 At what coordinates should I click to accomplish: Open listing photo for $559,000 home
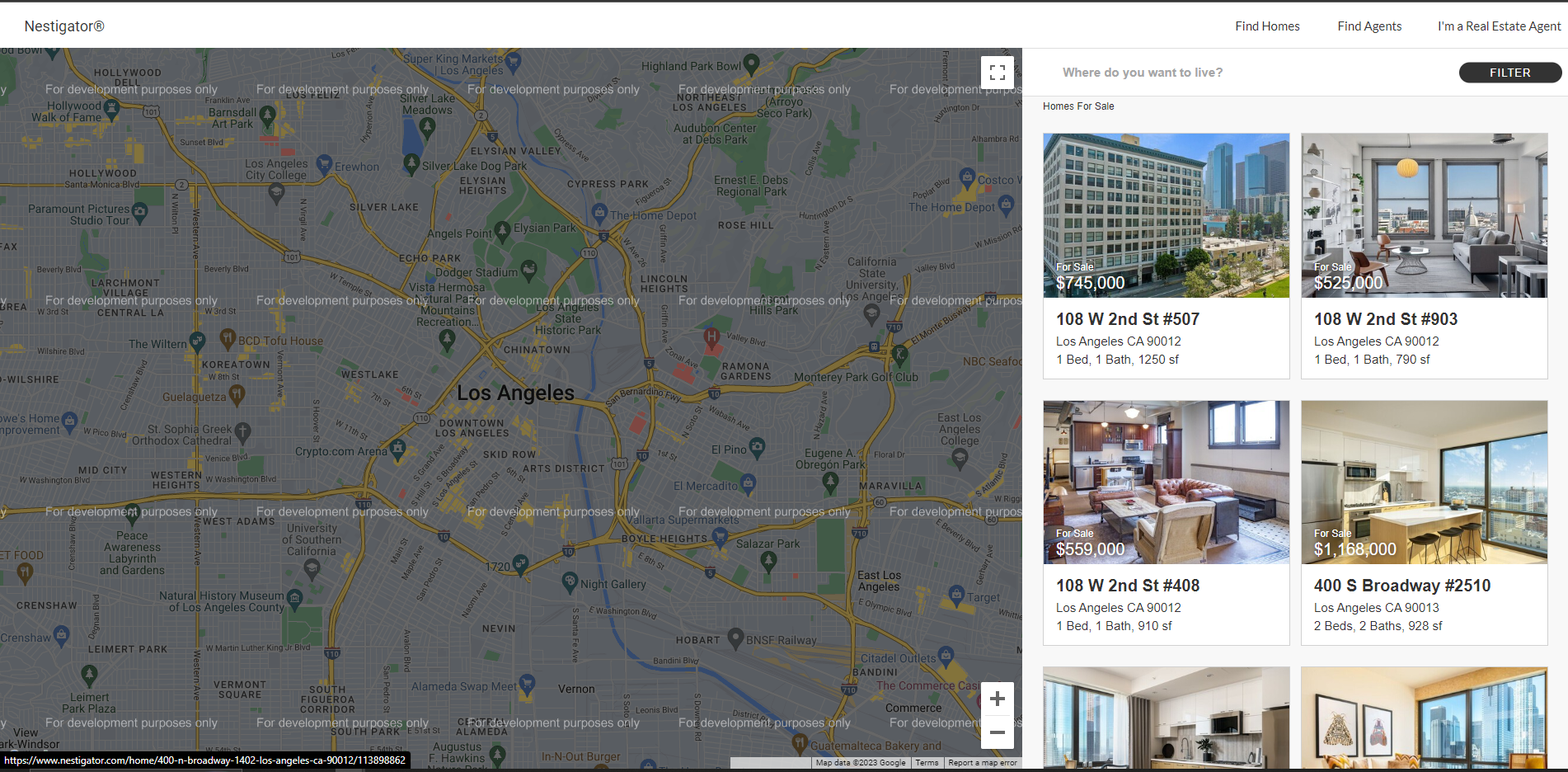(x=1166, y=482)
